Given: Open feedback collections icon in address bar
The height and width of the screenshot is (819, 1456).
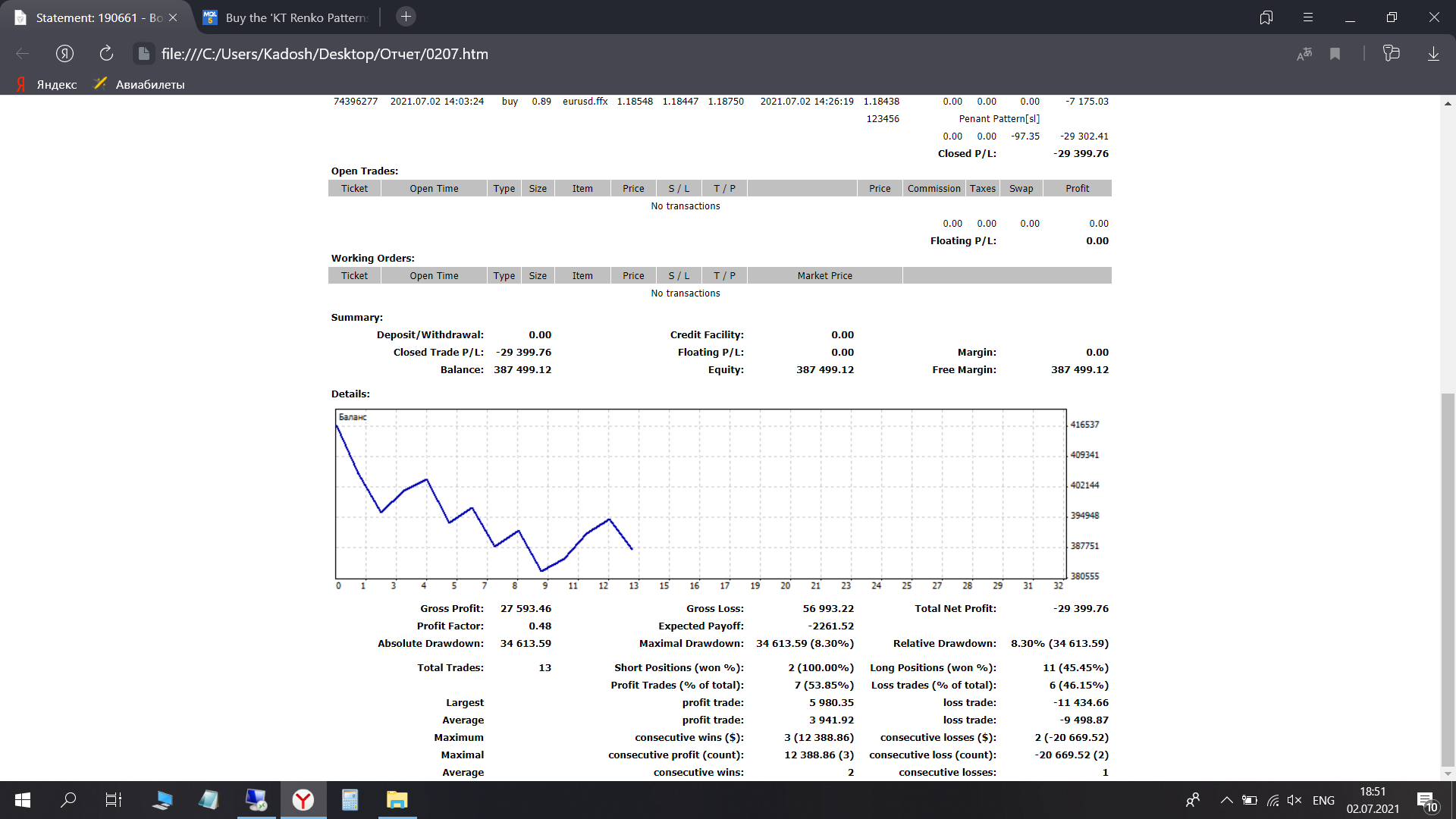Looking at the screenshot, I should (x=1391, y=54).
